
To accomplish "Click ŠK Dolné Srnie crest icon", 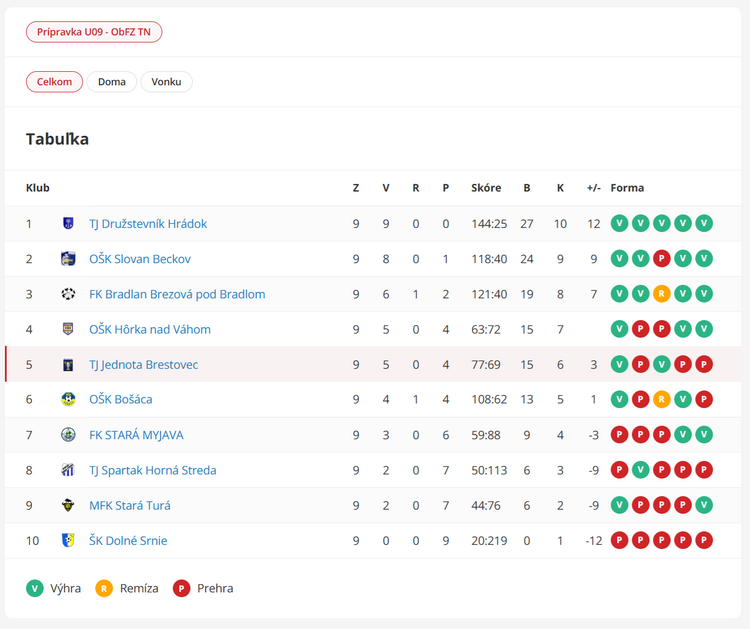I will tap(68, 541).
